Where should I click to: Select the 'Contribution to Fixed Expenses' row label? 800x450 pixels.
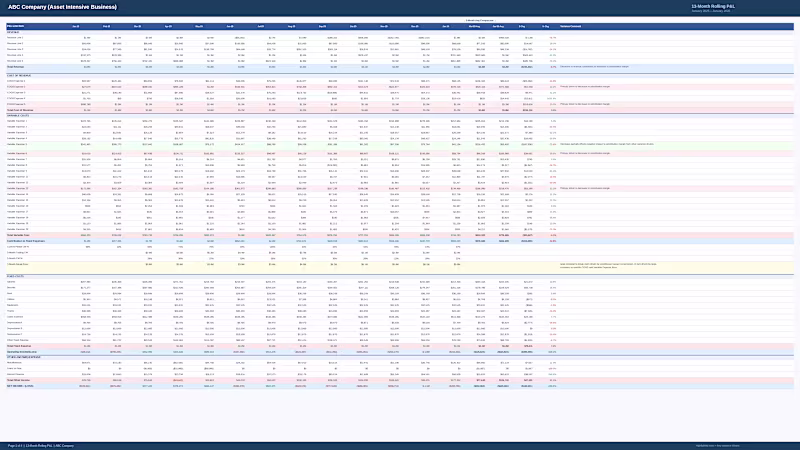[x=26, y=241]
